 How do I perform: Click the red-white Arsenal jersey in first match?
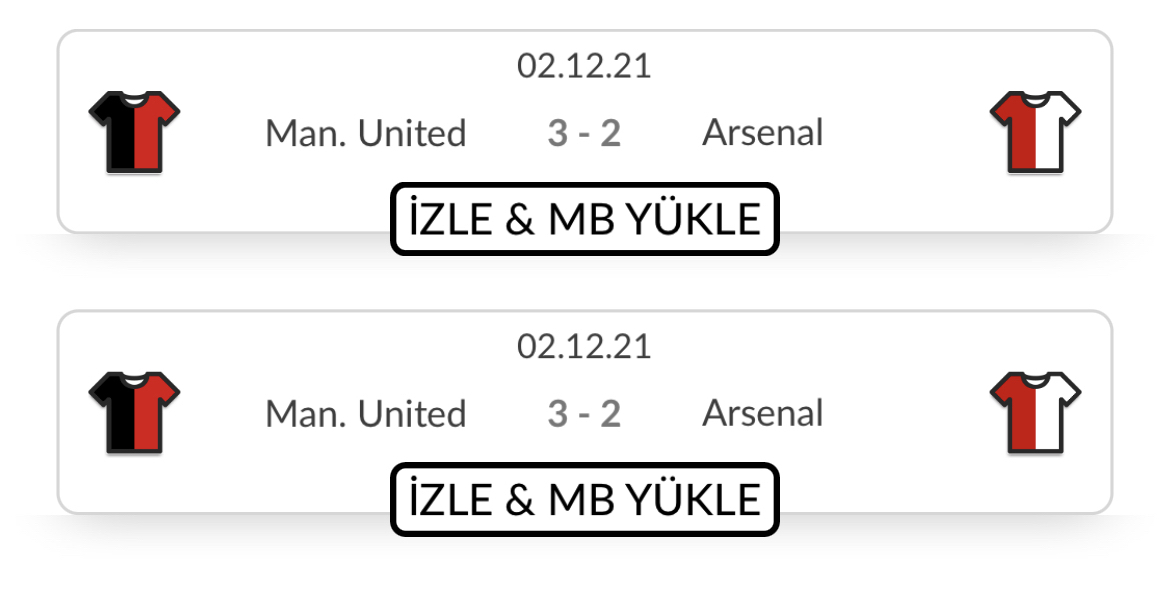point(1035,132)
